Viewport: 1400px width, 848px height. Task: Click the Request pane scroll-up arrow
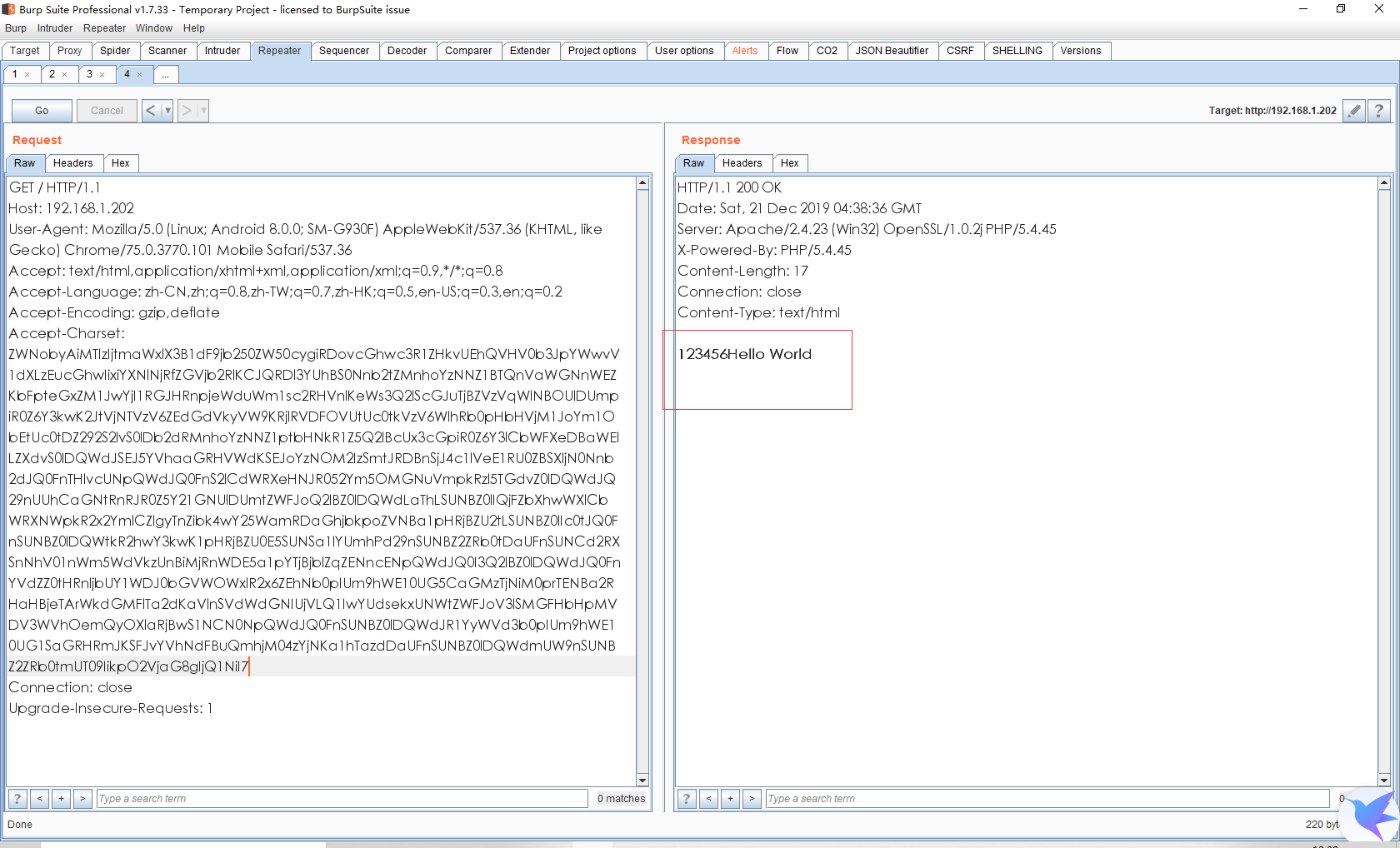coord(642,183)
